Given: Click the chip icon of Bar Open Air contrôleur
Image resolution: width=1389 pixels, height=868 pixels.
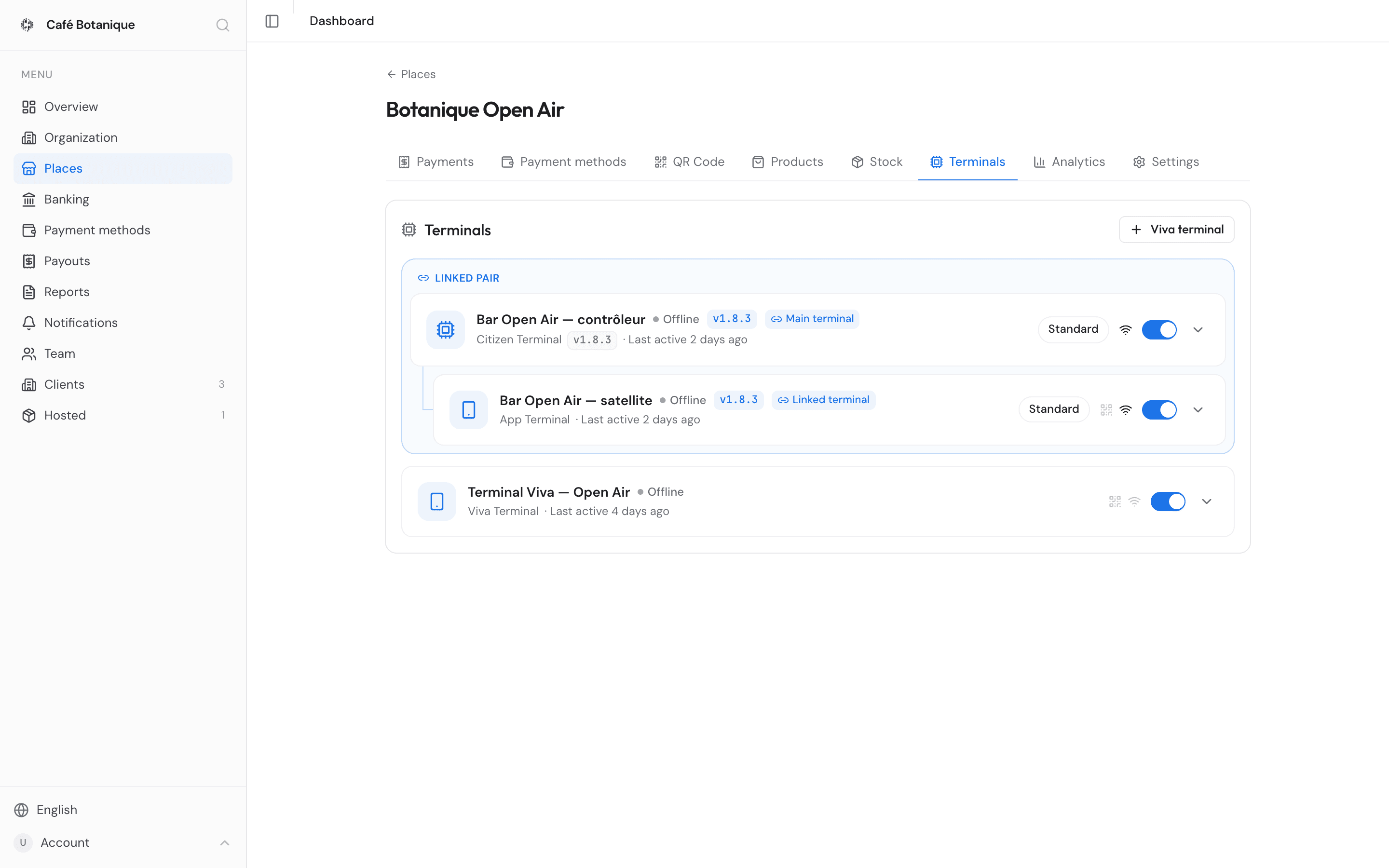Looking at the screenshot, I should click(446, 329).
